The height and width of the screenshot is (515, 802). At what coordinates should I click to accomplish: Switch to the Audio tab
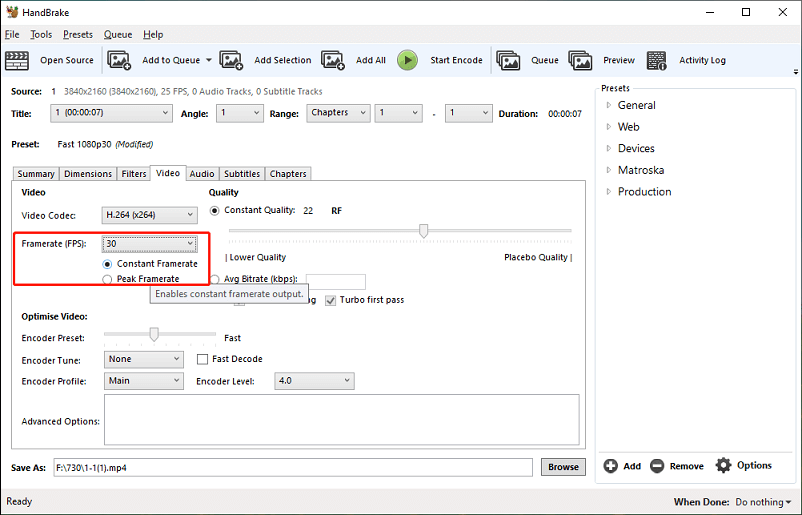pyautogui.click(x=202, y=174)
